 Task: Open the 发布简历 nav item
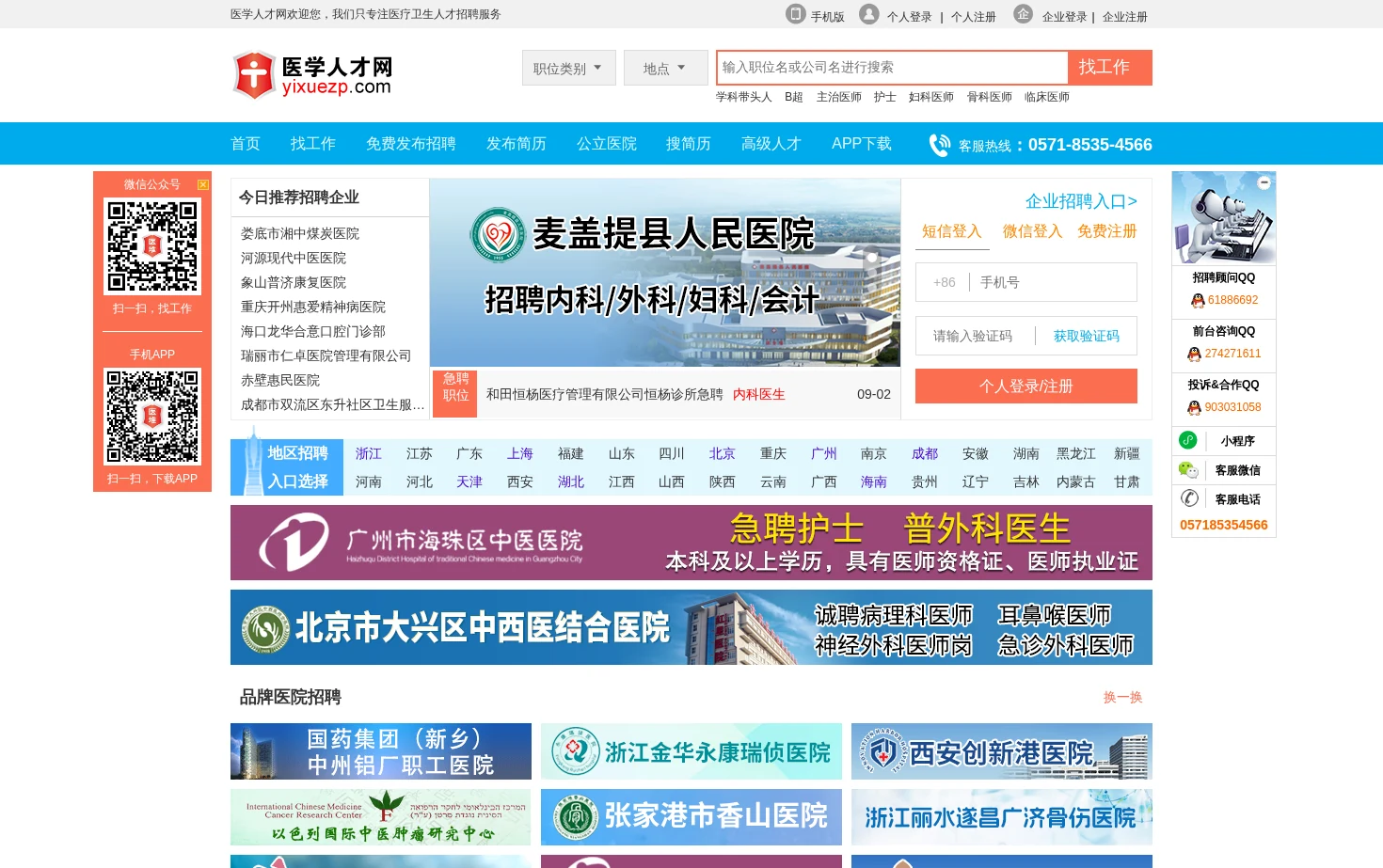pyautogui.click(x=517, y=144)
